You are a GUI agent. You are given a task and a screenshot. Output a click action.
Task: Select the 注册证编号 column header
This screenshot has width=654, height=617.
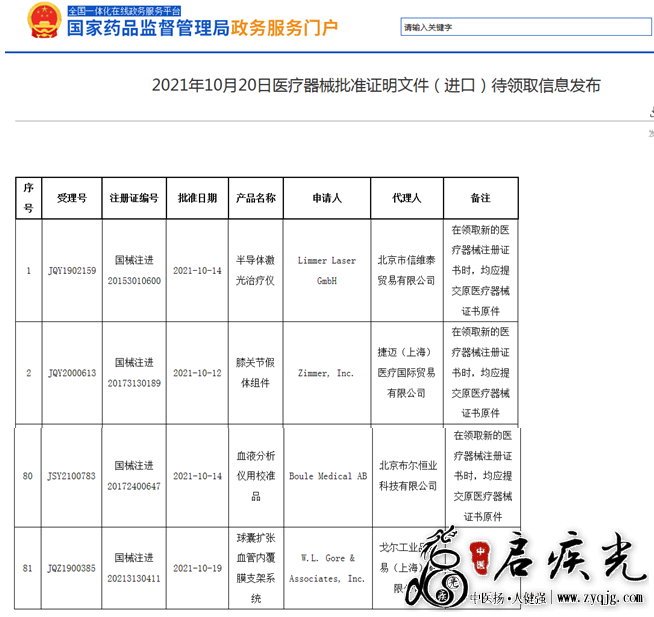134,198
